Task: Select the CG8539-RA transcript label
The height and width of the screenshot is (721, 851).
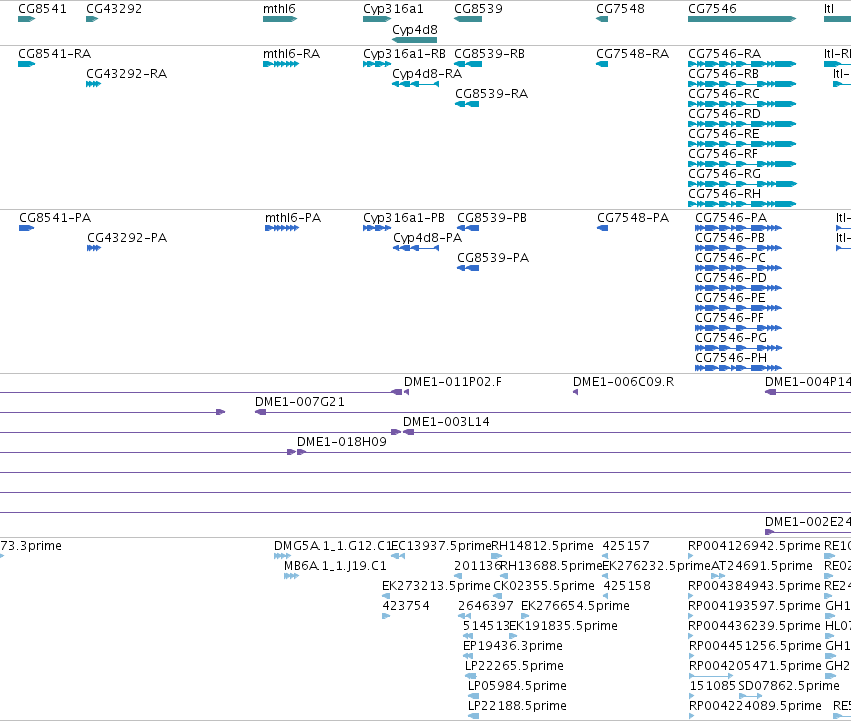Action: coord(492,94)
